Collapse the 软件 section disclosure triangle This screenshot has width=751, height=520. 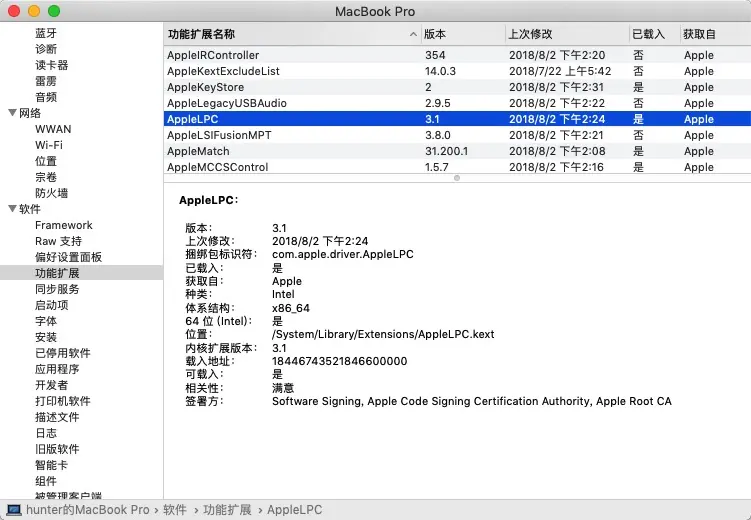coord(12,209)
